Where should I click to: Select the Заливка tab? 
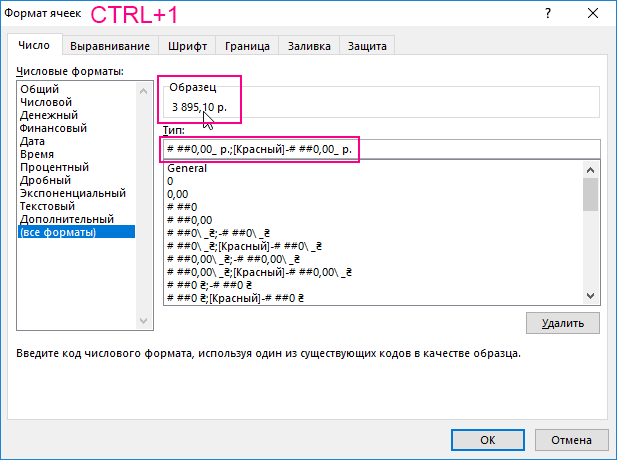309,46
